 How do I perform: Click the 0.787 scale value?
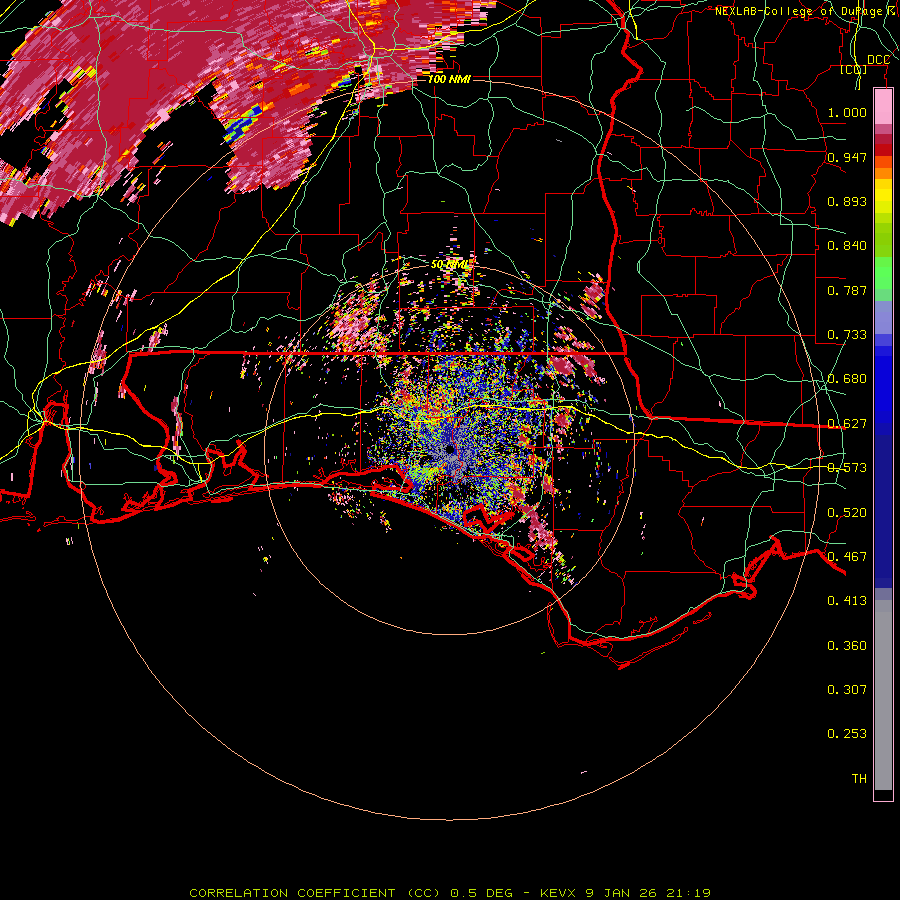(847, 290)
